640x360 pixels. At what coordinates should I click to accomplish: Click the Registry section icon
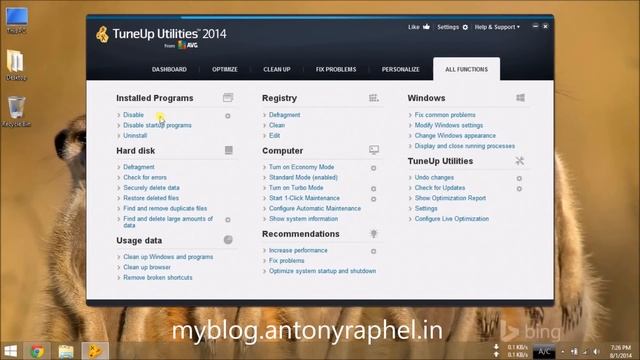coord(373,98)
